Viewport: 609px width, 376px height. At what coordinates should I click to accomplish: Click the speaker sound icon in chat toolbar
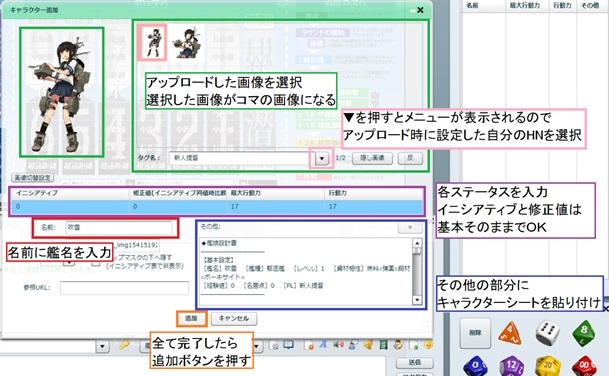[x=338, y=345]
